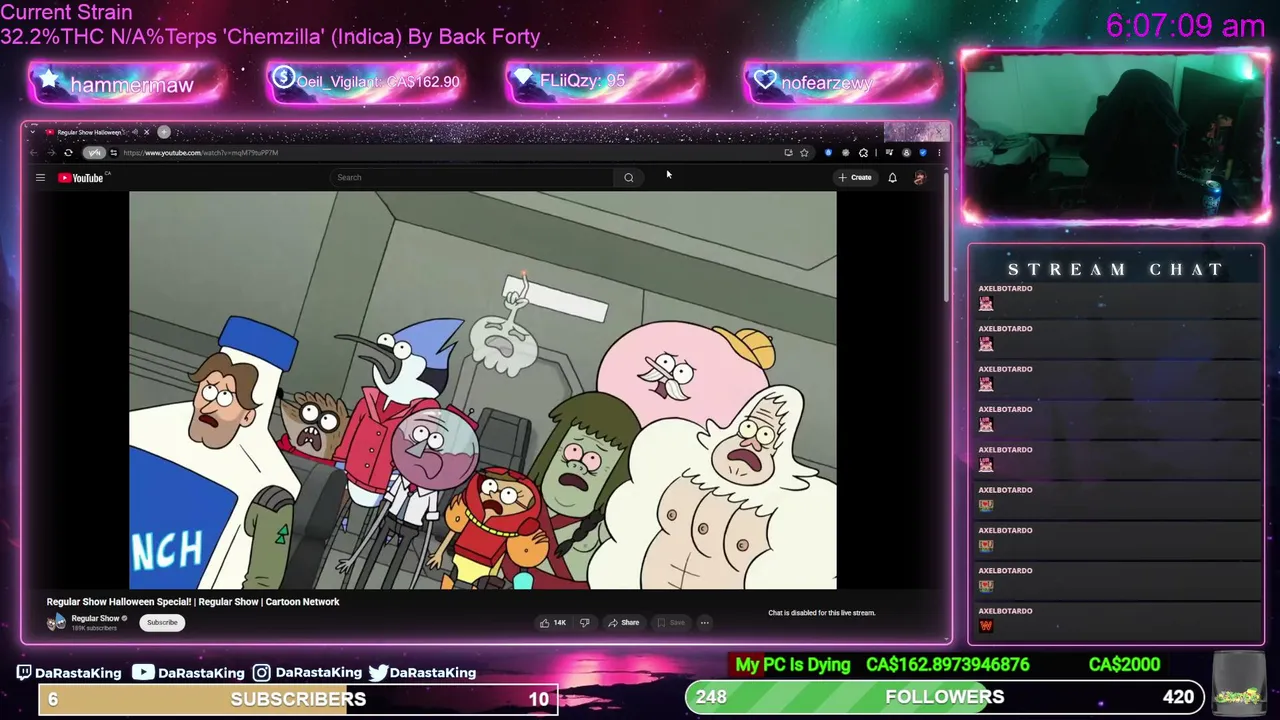Screen dimensions: 1280x720
Task: Click the 'nofearzewy' overlay label
Action: [827, 83]
